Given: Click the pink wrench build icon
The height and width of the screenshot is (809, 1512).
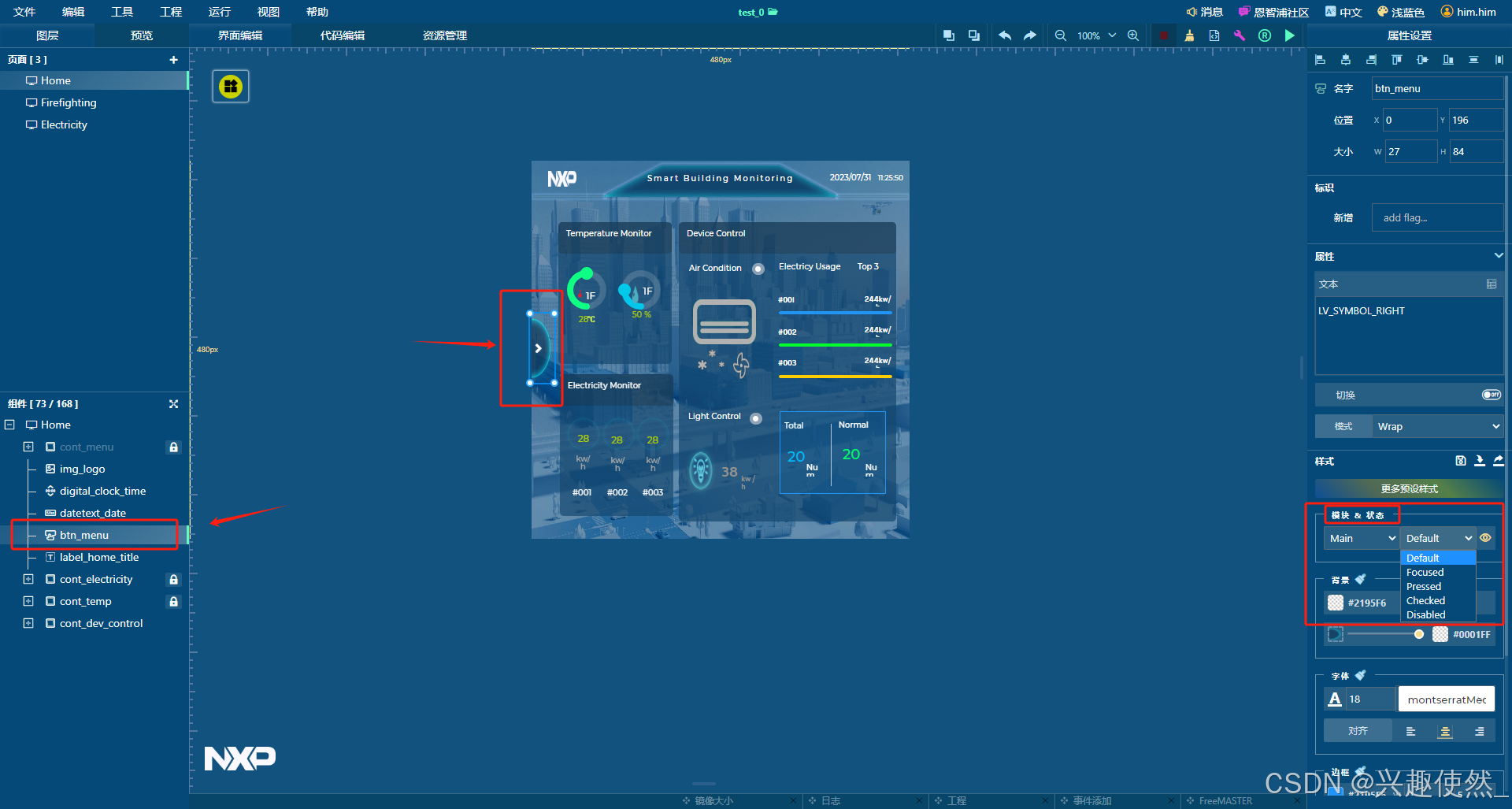Looking at the screenshot, I should click(1240, 35).
